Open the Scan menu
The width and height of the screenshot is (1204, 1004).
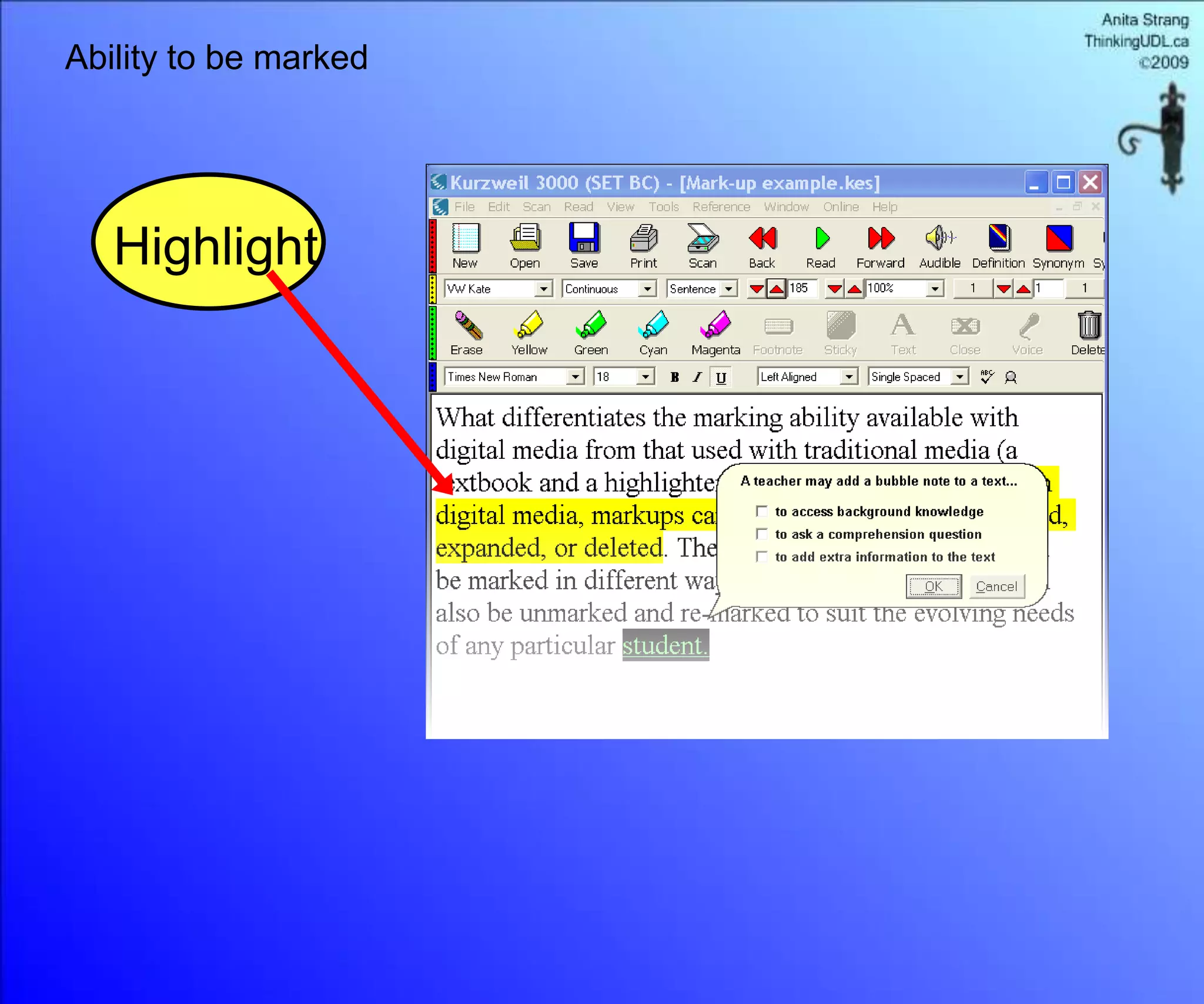pyautogui.click(x=537, y=207)
